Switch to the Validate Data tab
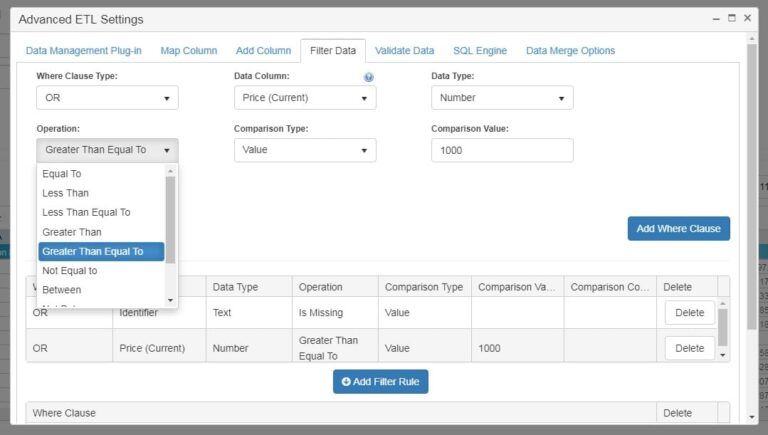The width and height of the screenshot is (768, 435). [404, 51]
